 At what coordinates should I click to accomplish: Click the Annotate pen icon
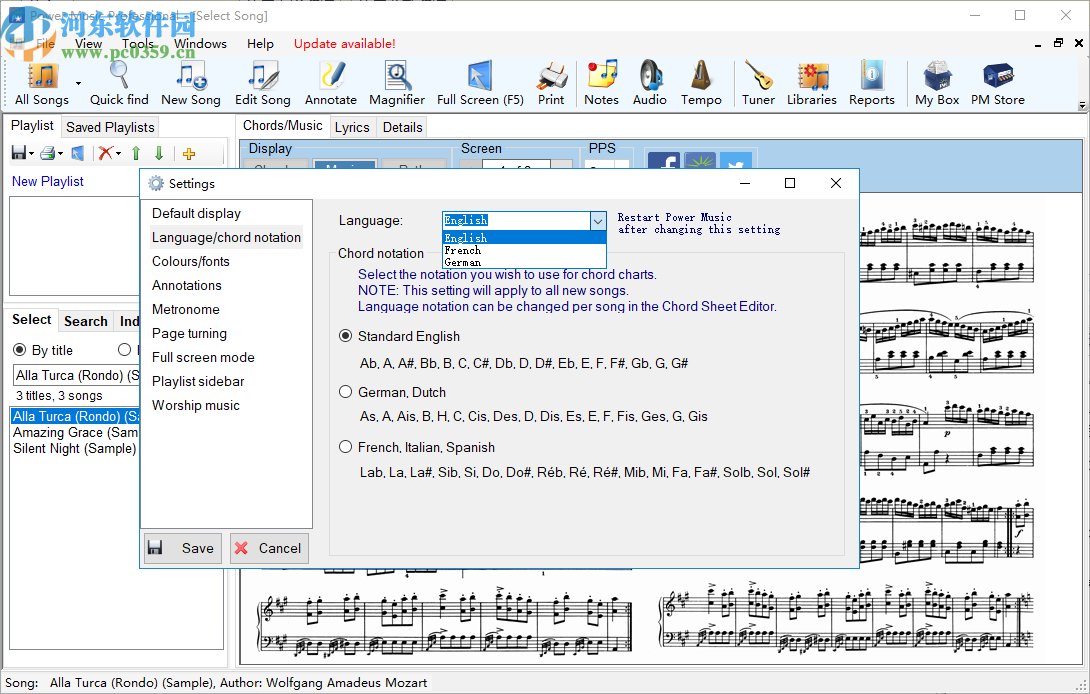coord(331,82)
